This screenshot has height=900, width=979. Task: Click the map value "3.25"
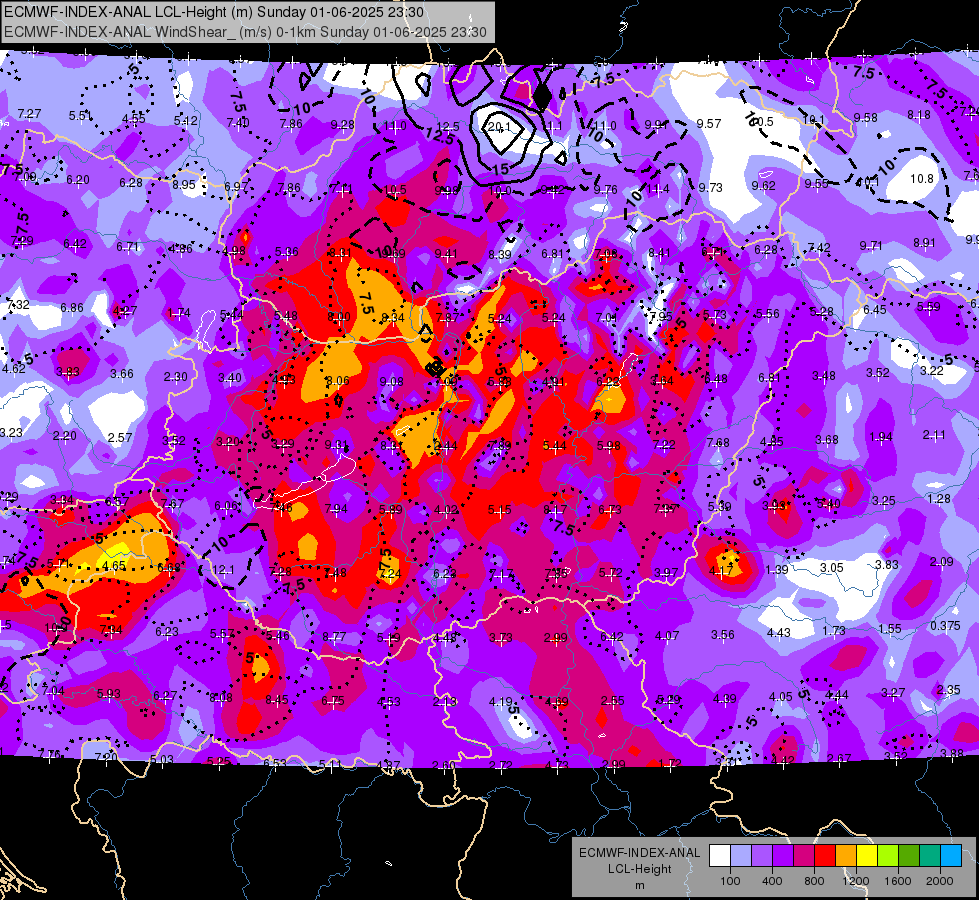click(x=884, y=500)
